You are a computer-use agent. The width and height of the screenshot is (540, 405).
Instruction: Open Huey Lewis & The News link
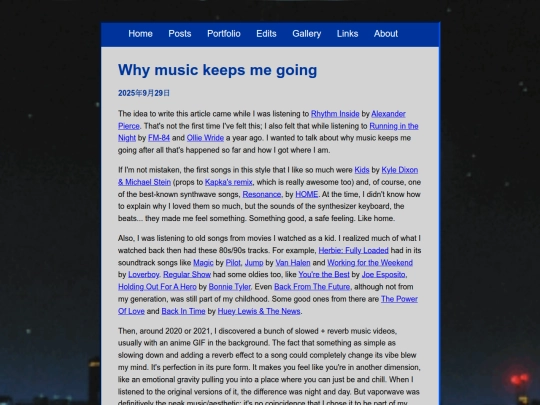click(259, 311)
